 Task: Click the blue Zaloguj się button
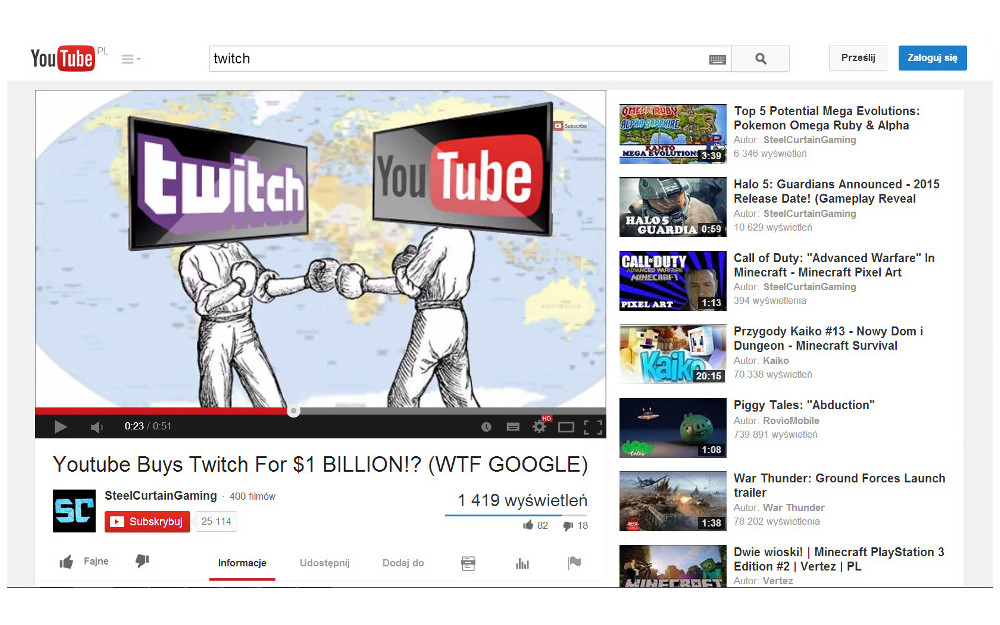[931, 57]
